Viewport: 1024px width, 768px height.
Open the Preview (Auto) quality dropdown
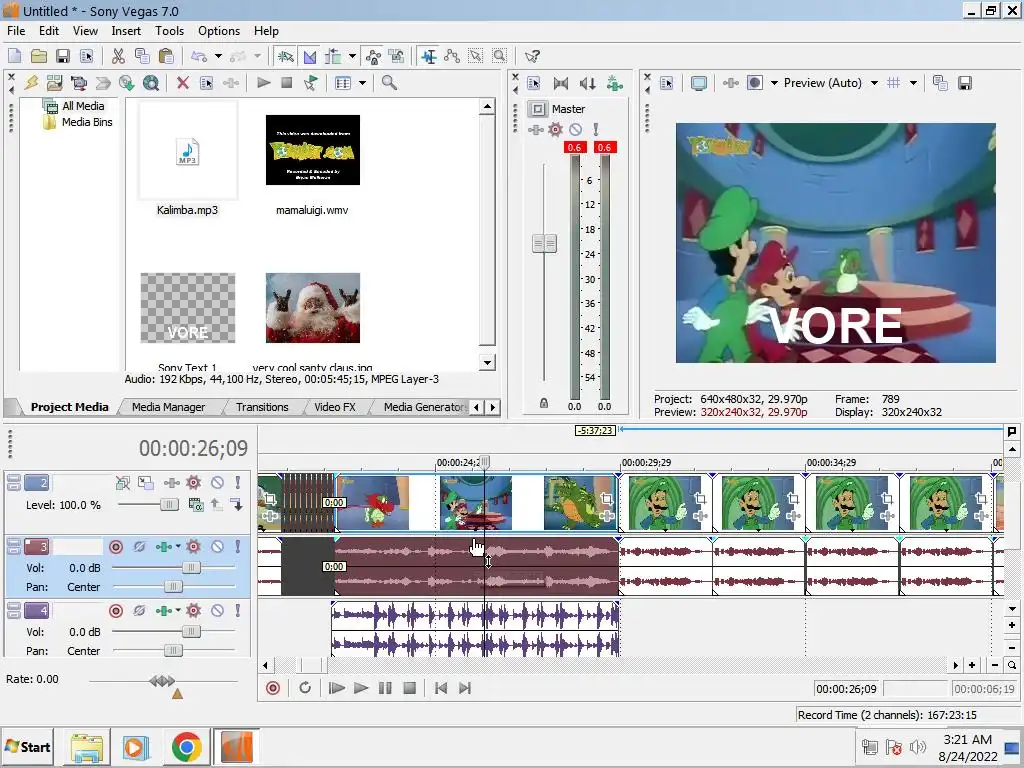[x=874, y=83]
